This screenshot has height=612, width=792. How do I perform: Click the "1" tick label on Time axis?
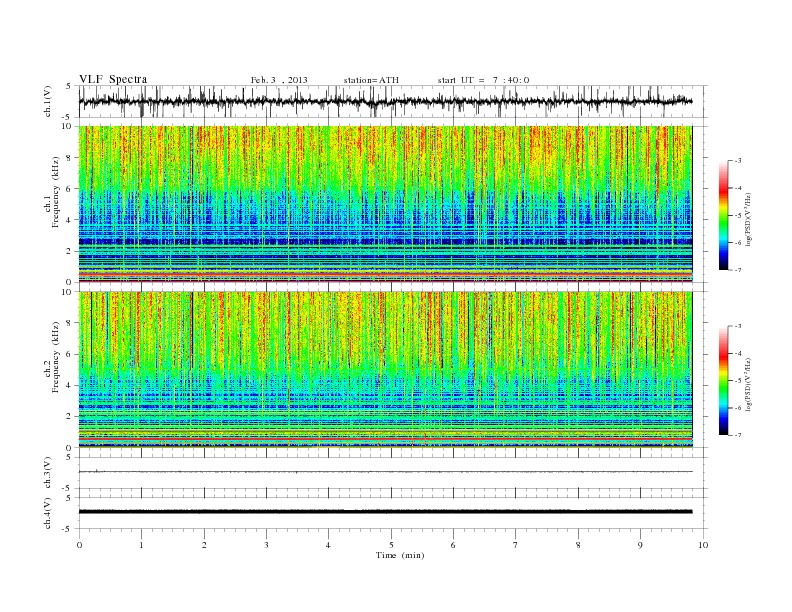point(141,545)
